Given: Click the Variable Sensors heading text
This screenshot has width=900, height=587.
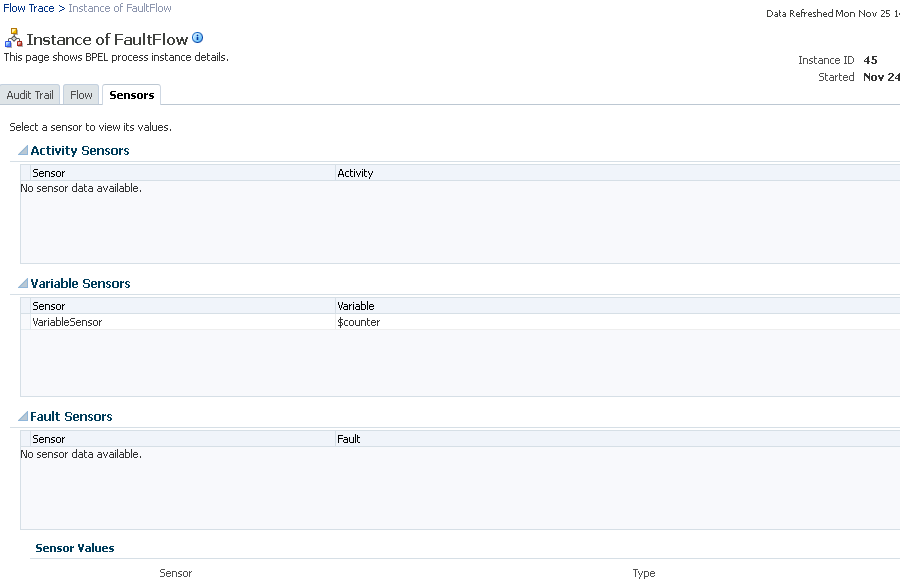Looking at the screenshot, I should point(80,283).
